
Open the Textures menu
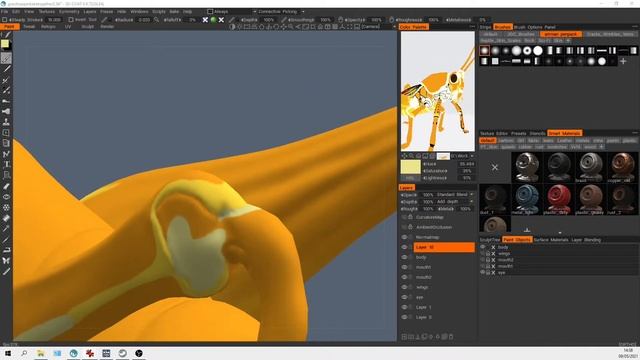(x=47, y=11)
